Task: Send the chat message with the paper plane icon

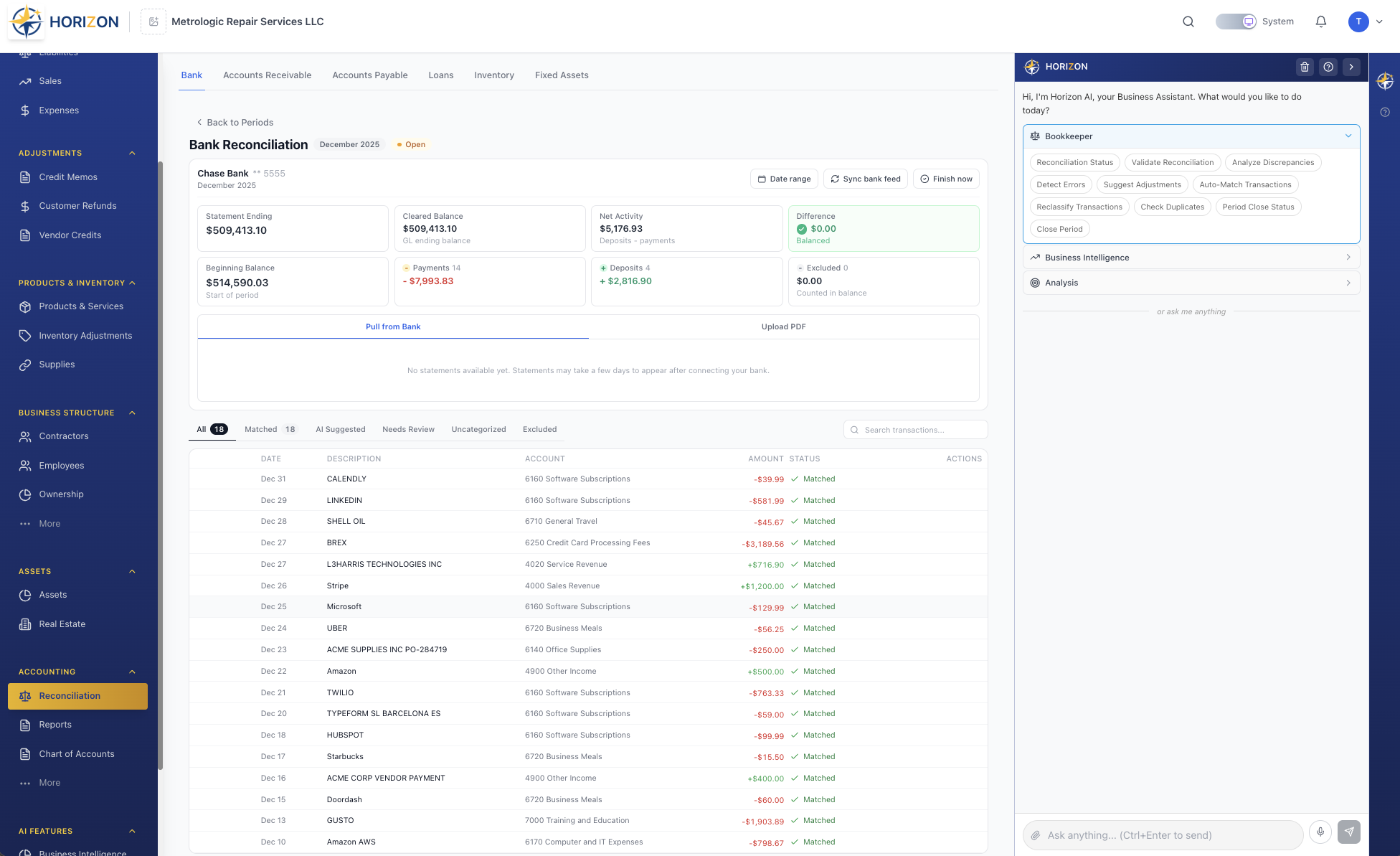Action: pos(1349,832)
